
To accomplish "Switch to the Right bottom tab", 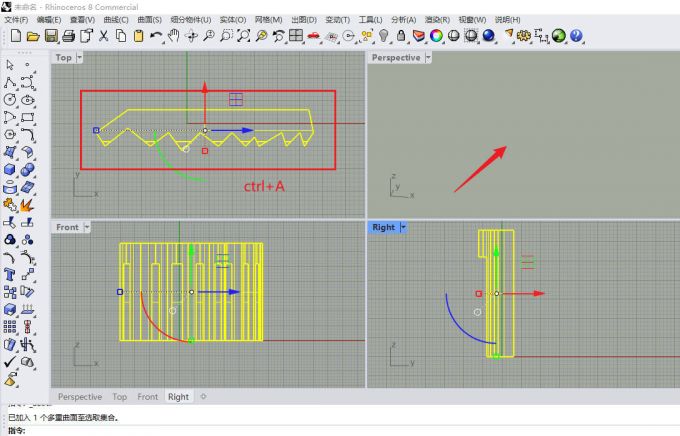I will (178, 397).
